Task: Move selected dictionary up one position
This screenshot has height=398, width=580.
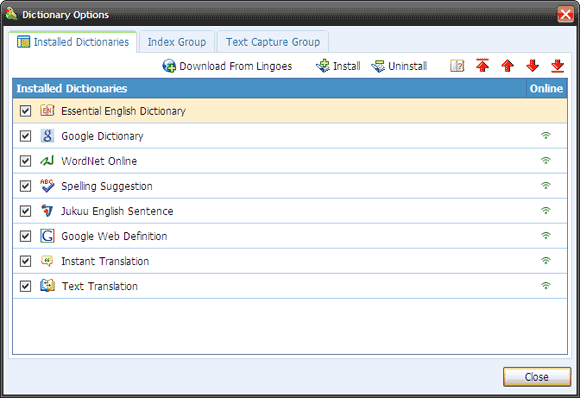Action: pos(508,66)
